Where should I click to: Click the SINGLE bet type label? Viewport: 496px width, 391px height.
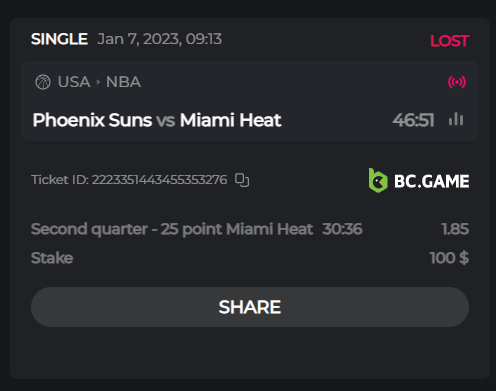59,39
